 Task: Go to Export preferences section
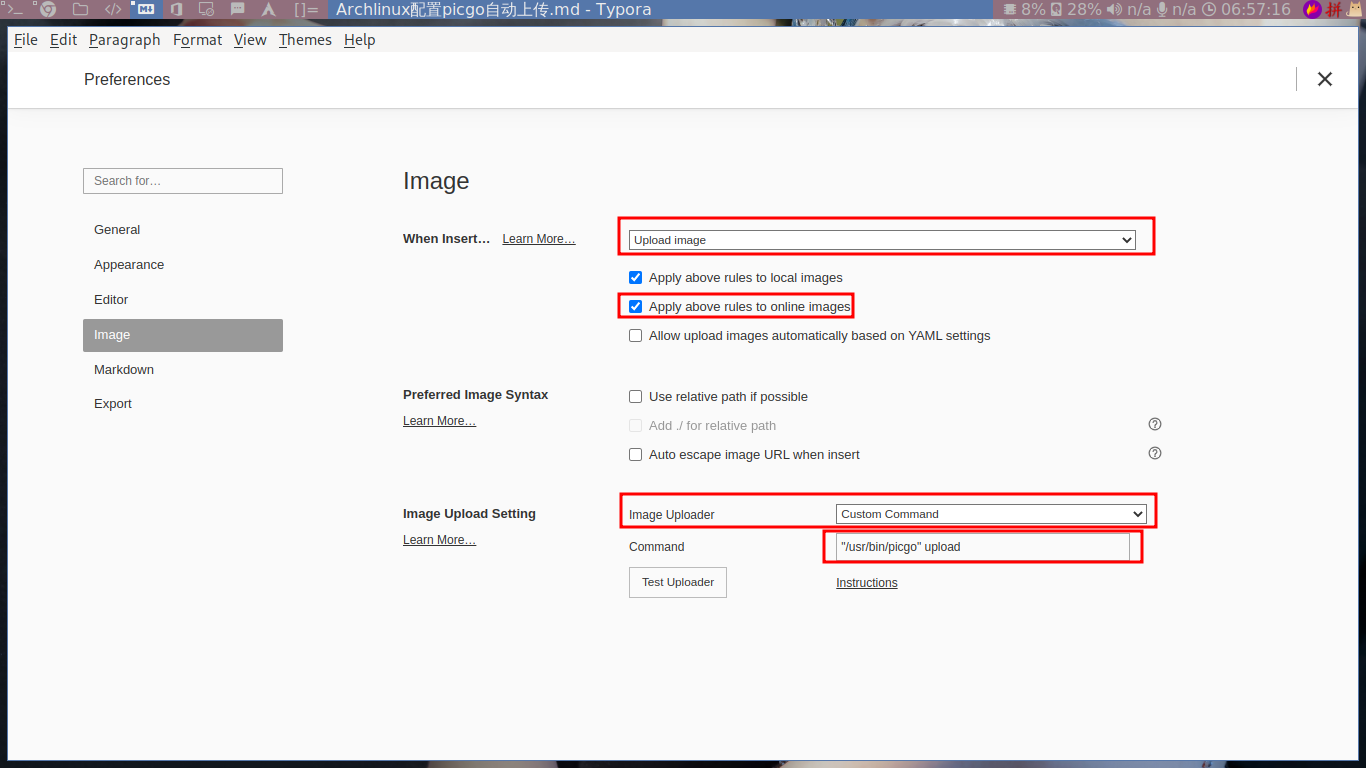coord(183,404)
